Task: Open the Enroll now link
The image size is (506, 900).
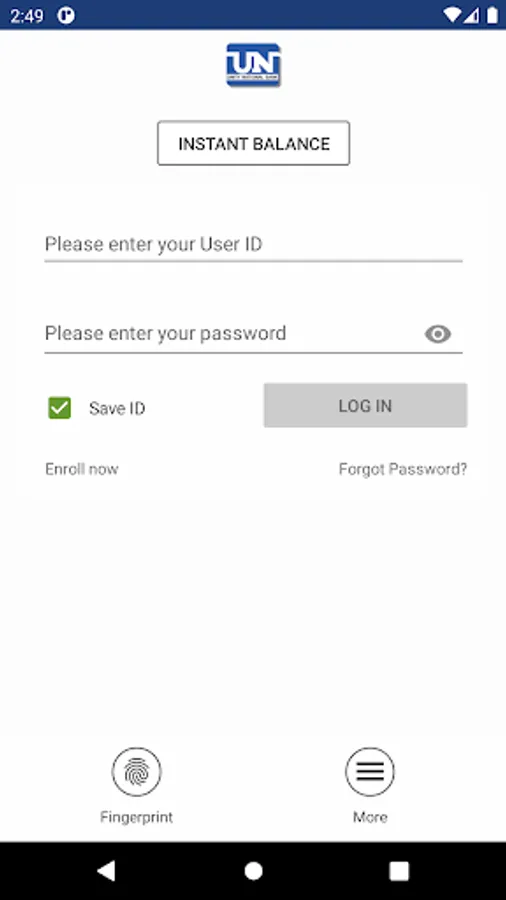Action: point(82,469)
